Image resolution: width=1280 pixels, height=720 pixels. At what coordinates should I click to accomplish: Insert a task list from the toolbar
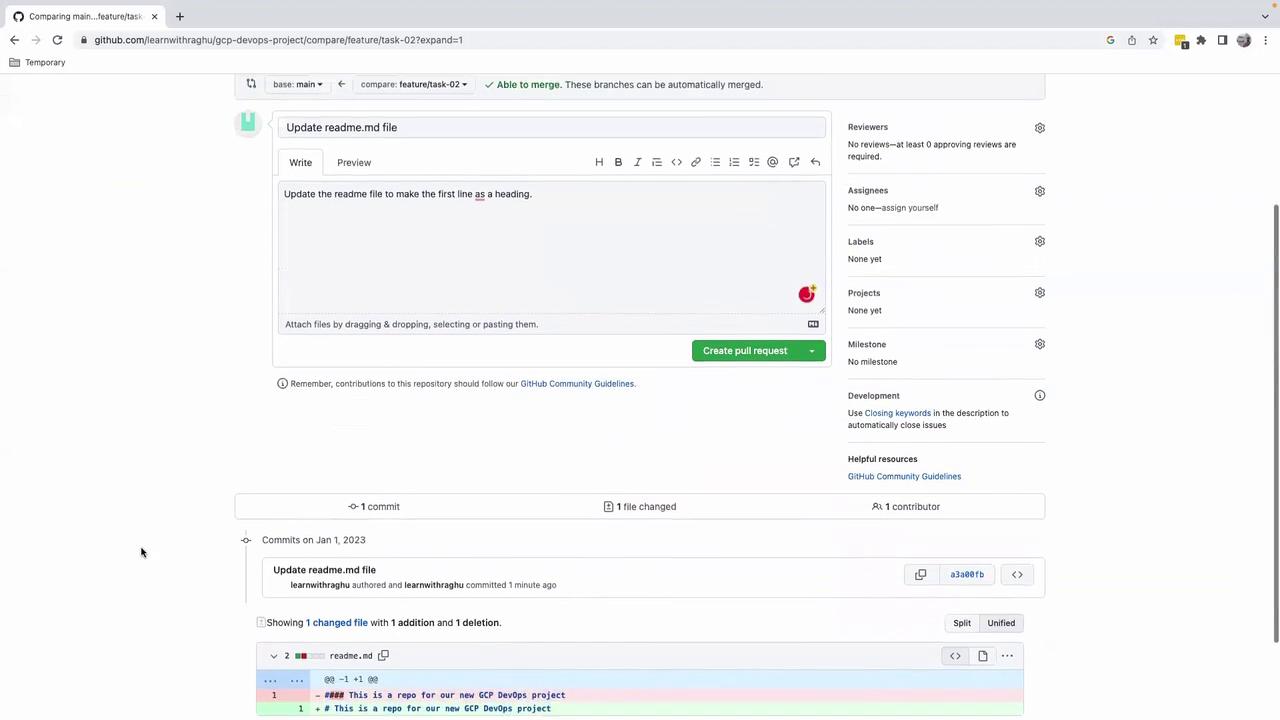coord(754,162)
